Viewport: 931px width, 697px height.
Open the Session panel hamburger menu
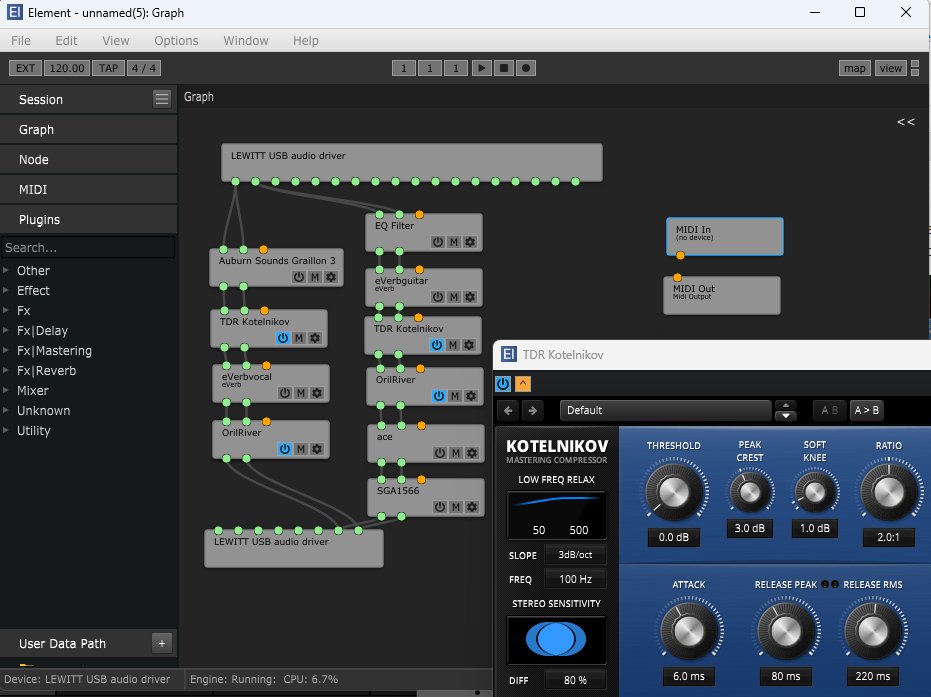[162, 99]
